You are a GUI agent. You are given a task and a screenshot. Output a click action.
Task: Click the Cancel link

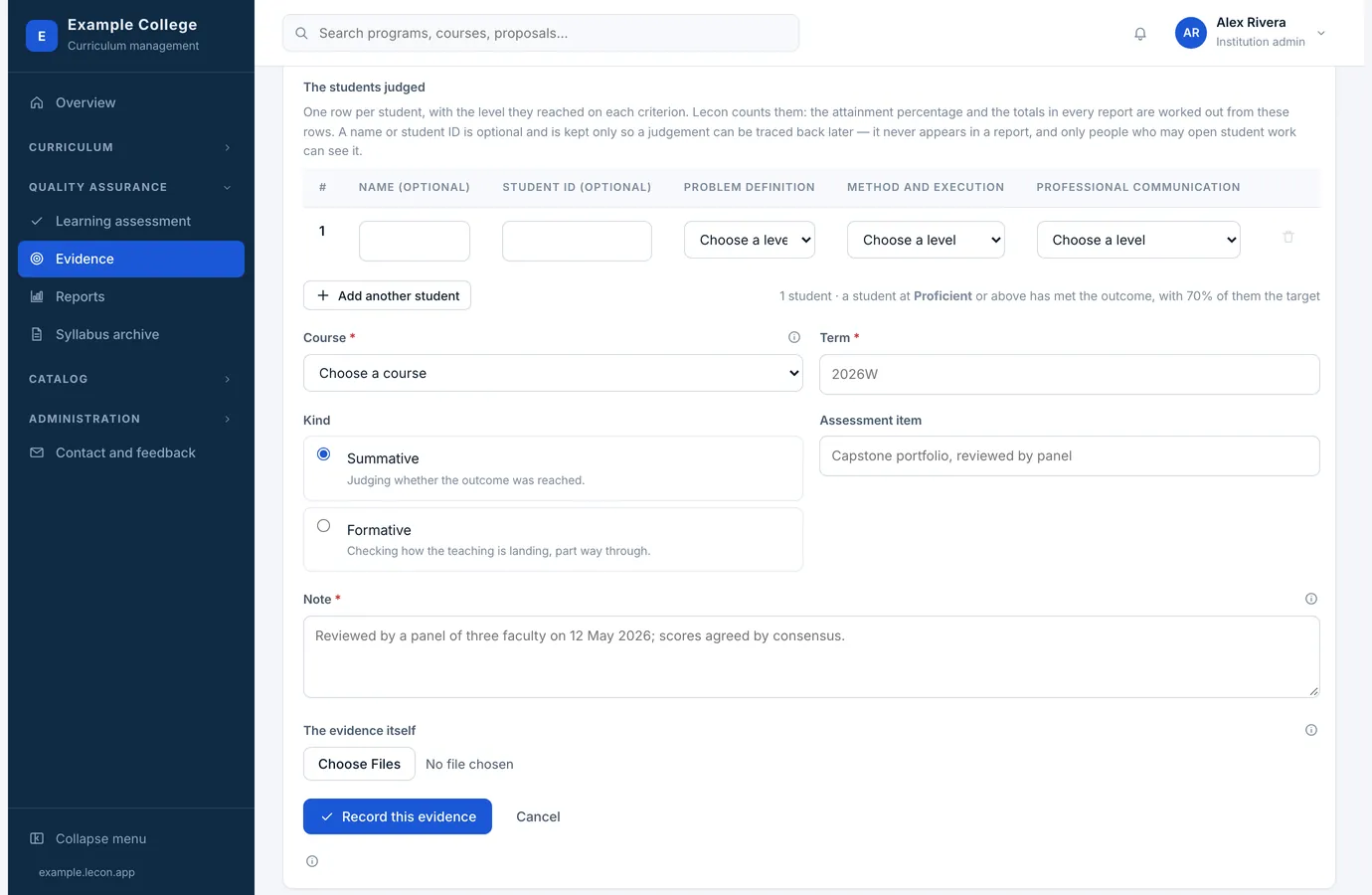[x=538, y=816]
